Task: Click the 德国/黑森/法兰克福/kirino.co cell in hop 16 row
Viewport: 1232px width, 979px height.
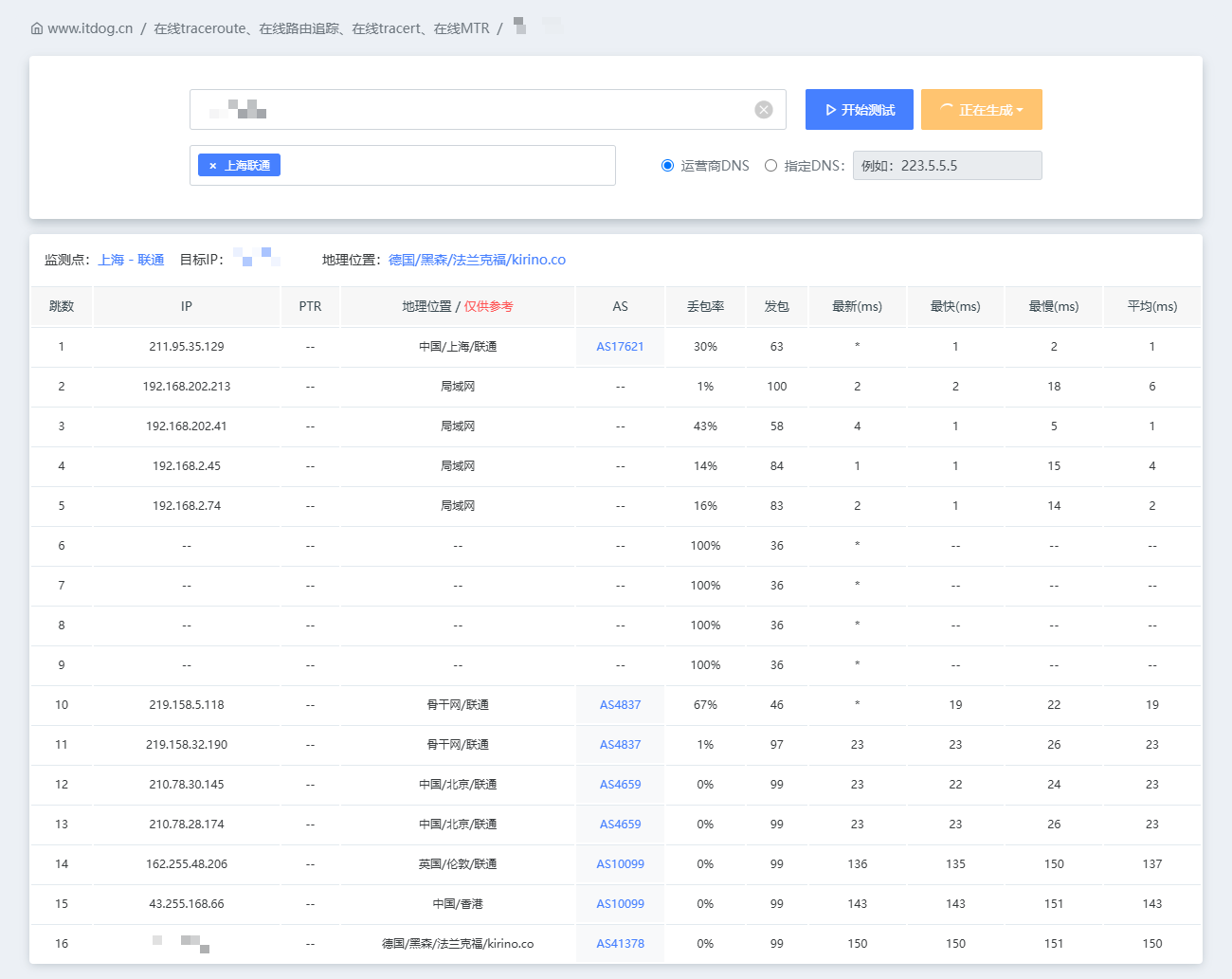Action: (x=458, y=944)
